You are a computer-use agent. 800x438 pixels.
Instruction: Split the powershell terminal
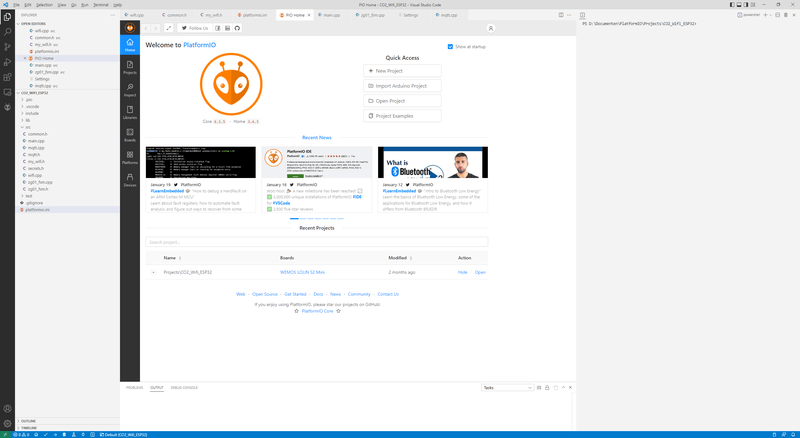[x=778, y=15]
